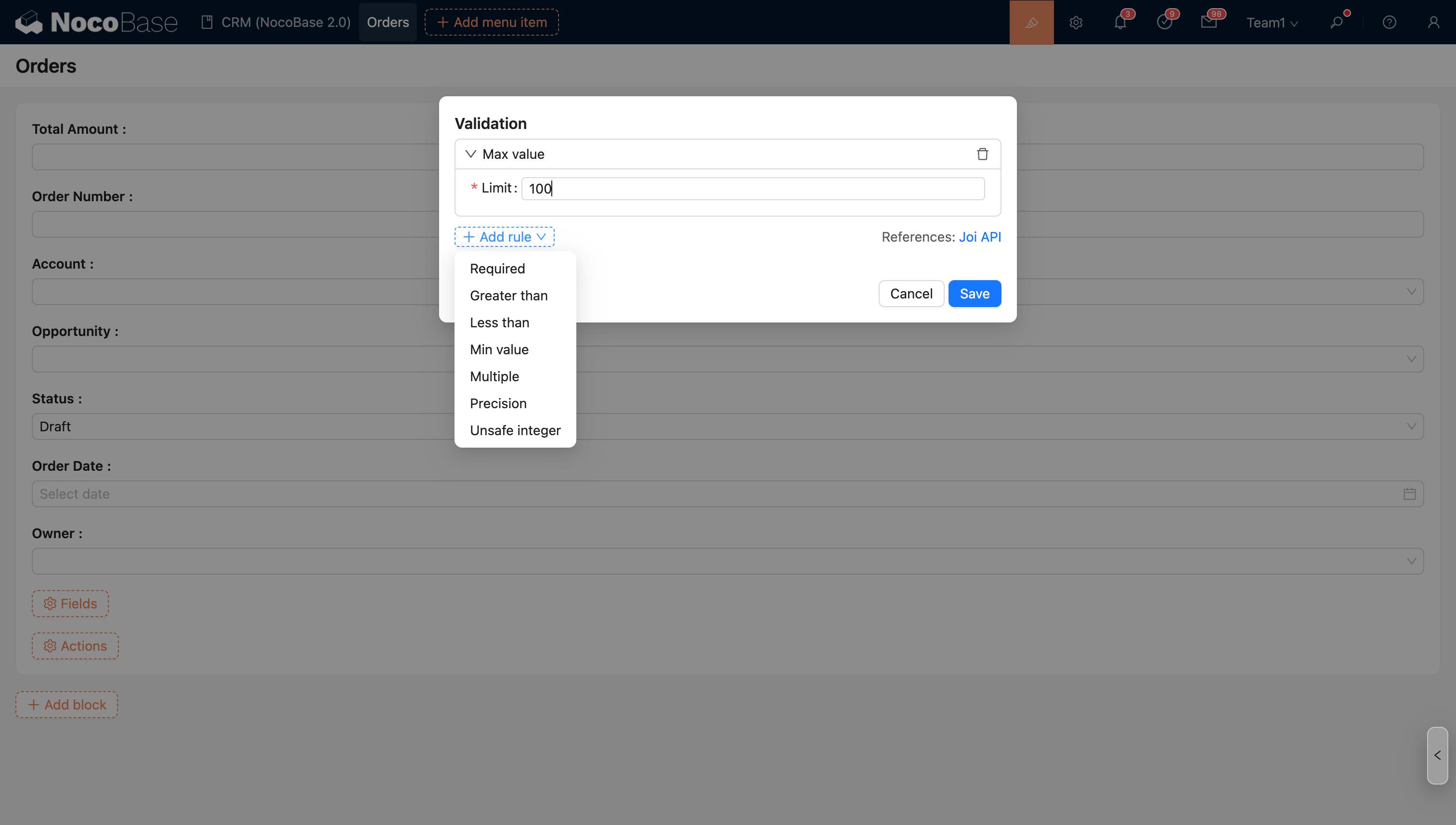Collapse the Max value rule chevron

470,154
